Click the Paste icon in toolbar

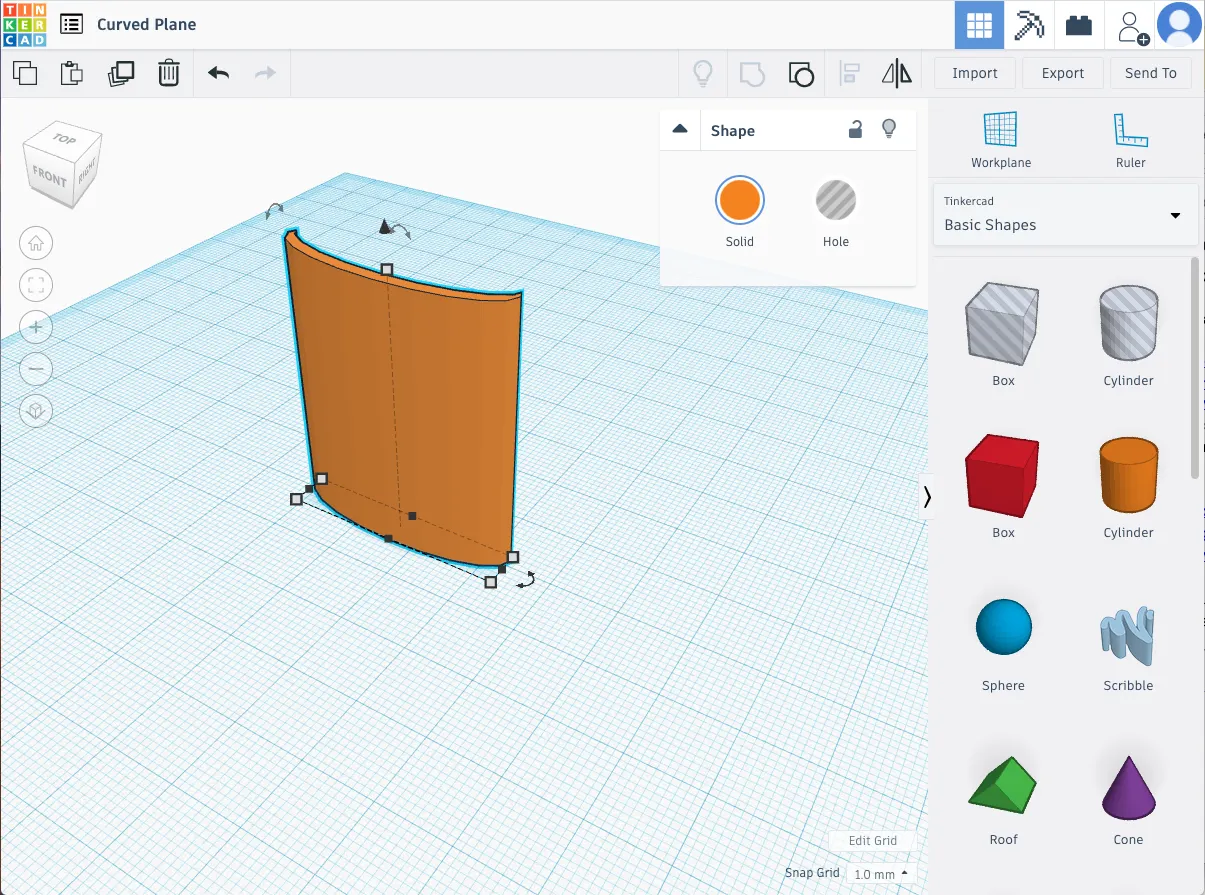coord(72,73)
